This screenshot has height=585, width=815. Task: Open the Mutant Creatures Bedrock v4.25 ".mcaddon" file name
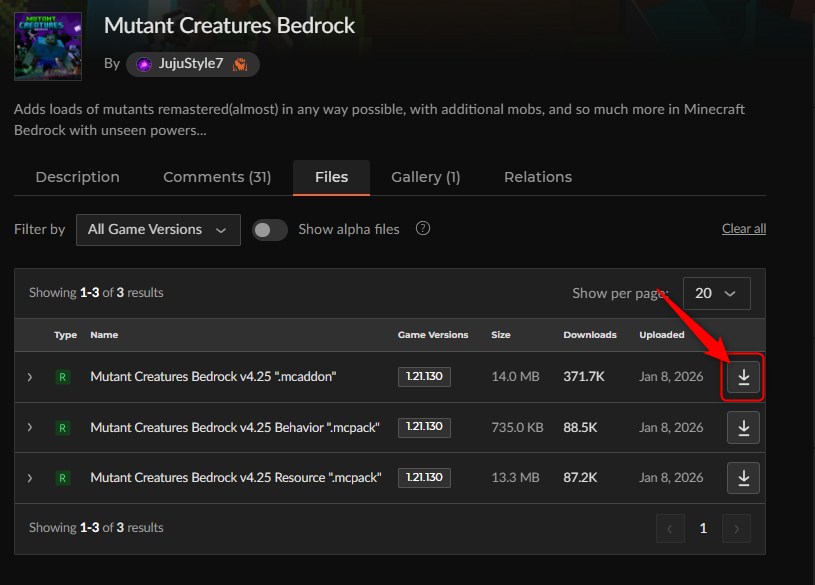(x=213, y=376)
